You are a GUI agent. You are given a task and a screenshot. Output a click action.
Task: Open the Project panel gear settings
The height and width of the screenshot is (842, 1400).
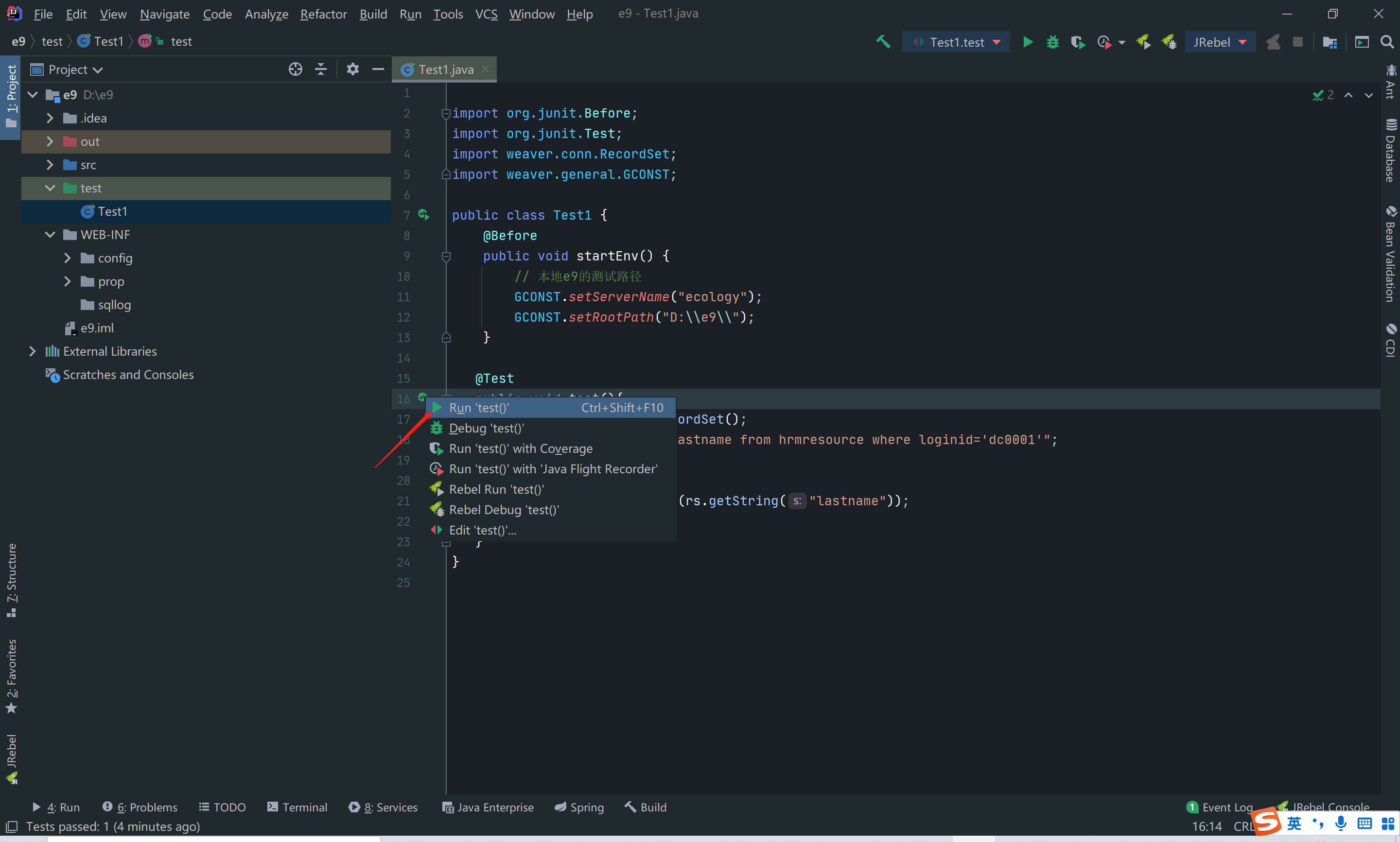352,69
